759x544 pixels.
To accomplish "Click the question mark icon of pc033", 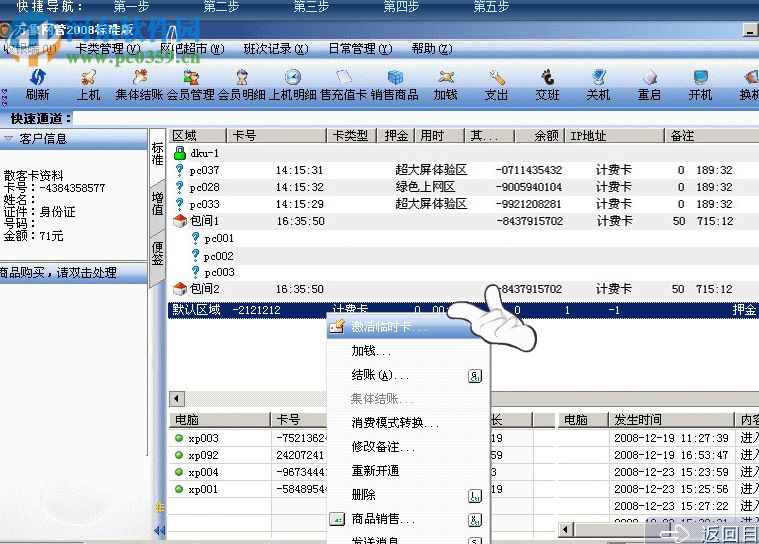I will point(180,204).
